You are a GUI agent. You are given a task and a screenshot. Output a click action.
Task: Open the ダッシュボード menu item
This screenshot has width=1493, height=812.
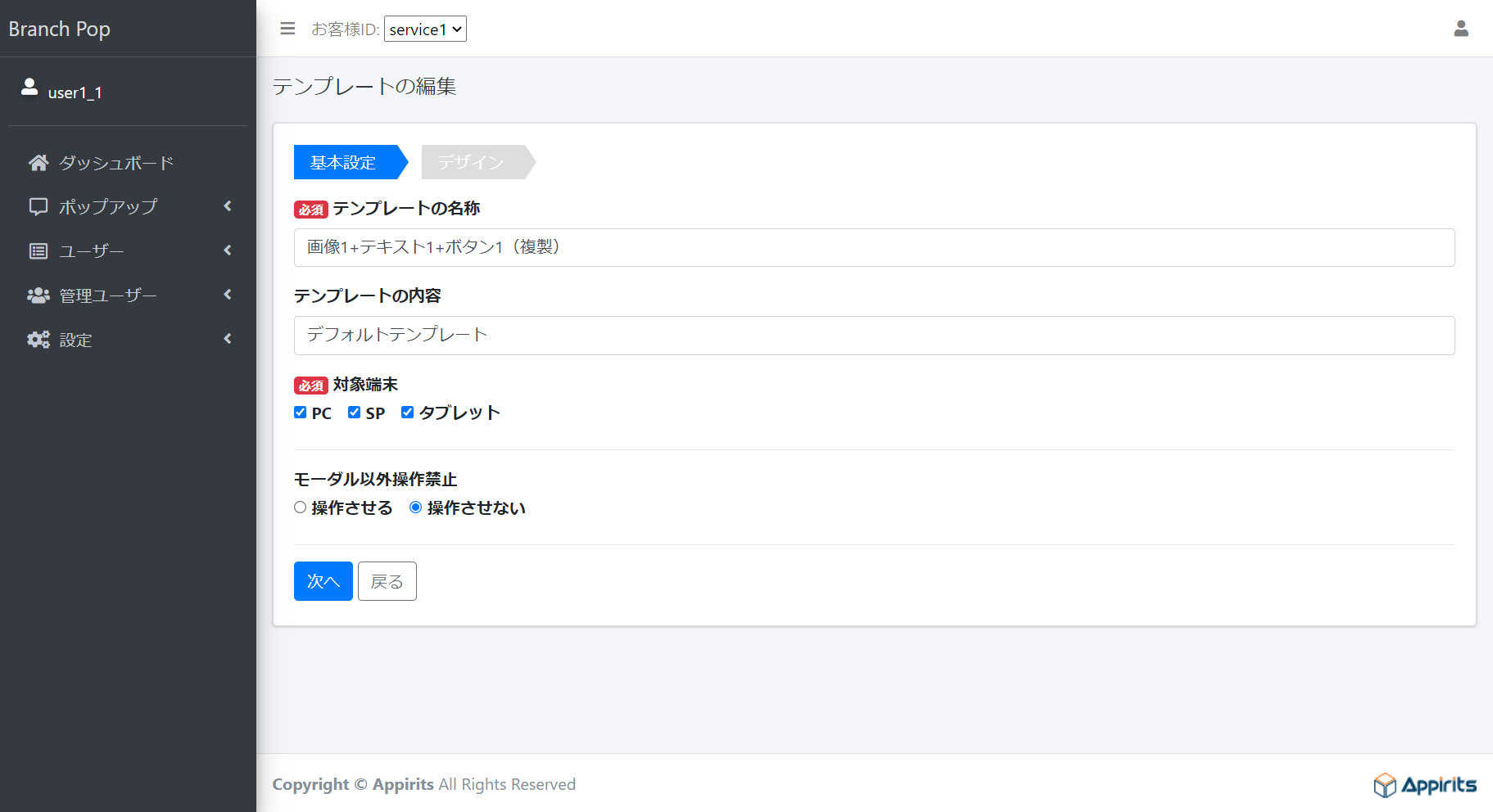tap(128, 163)
